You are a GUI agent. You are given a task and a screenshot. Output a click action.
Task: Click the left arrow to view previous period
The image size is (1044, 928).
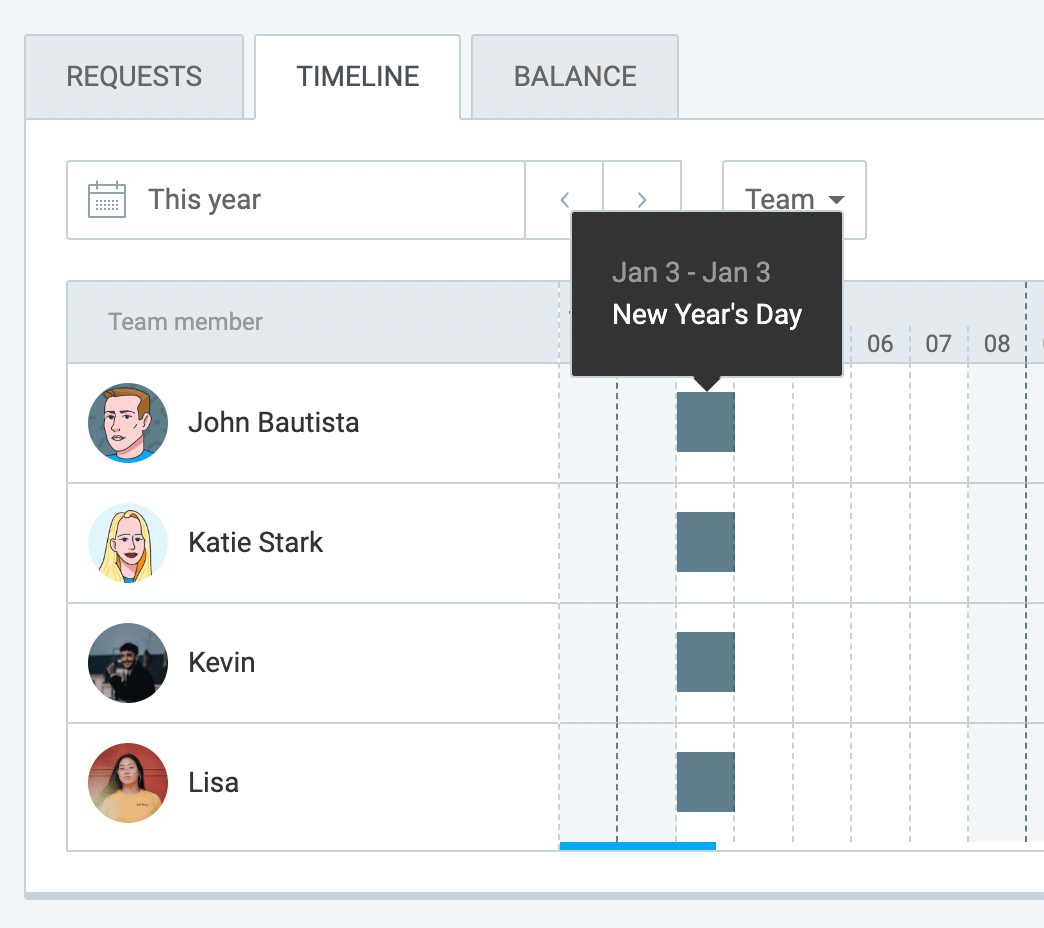coord(563,199)
